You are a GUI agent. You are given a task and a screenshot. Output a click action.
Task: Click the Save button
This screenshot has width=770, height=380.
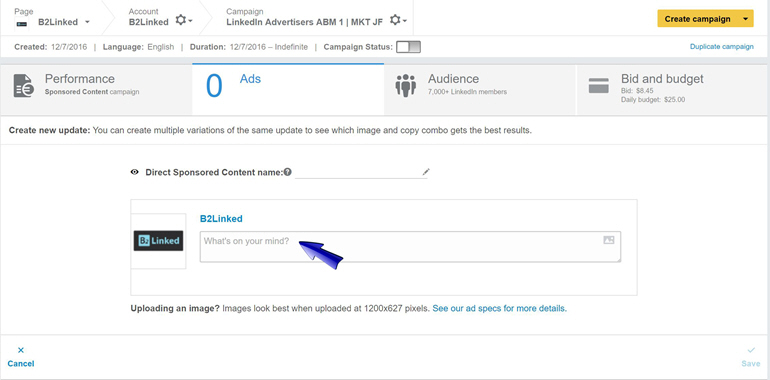[750, 357]
